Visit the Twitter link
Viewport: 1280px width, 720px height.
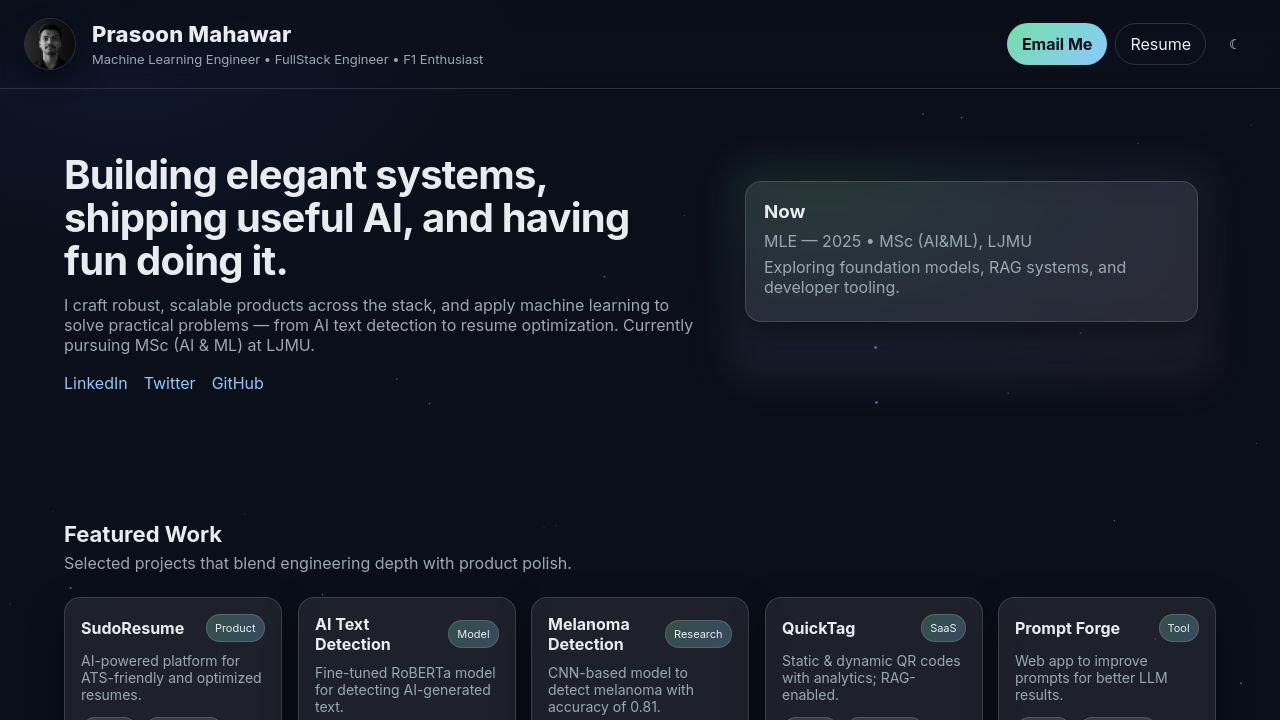170,383
